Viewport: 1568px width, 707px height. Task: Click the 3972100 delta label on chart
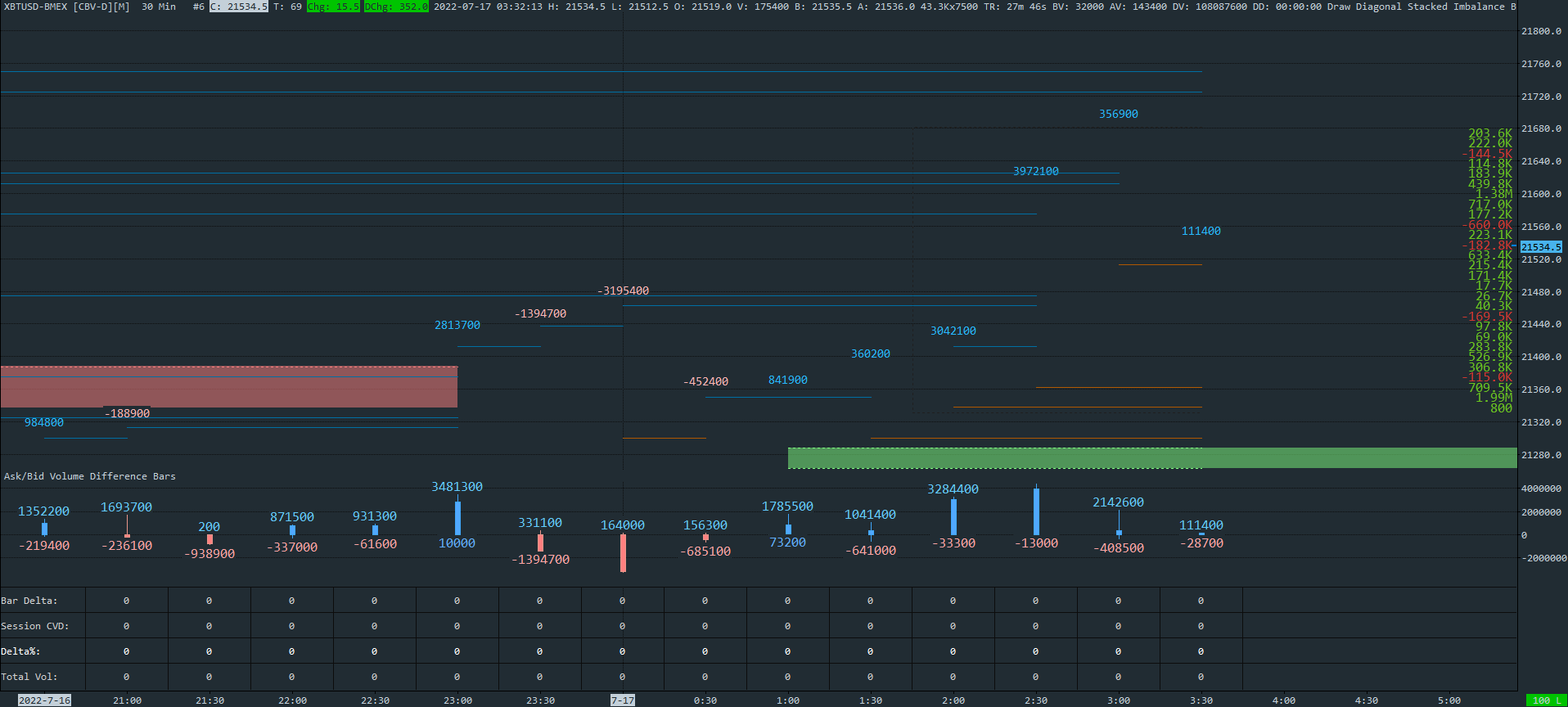click(x=1035, y=171)
